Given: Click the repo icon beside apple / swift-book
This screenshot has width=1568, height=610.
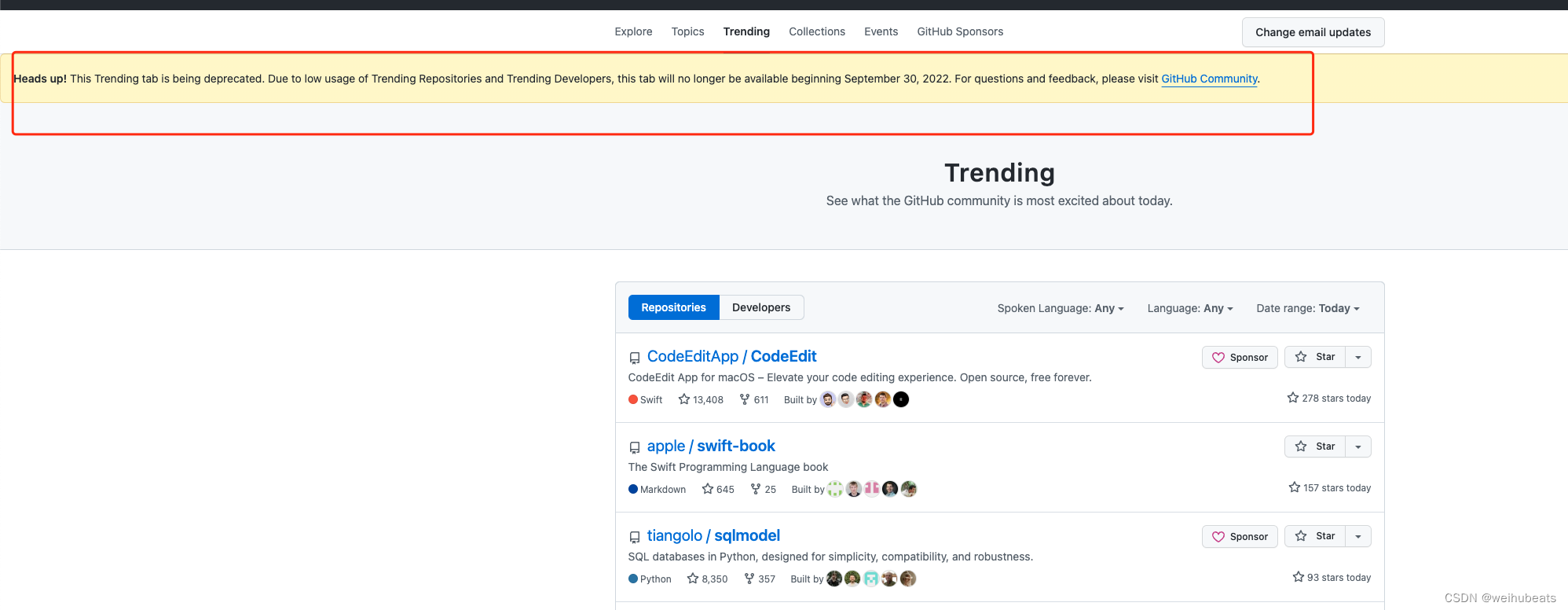Looking at the screenshot, I should 635,447.
